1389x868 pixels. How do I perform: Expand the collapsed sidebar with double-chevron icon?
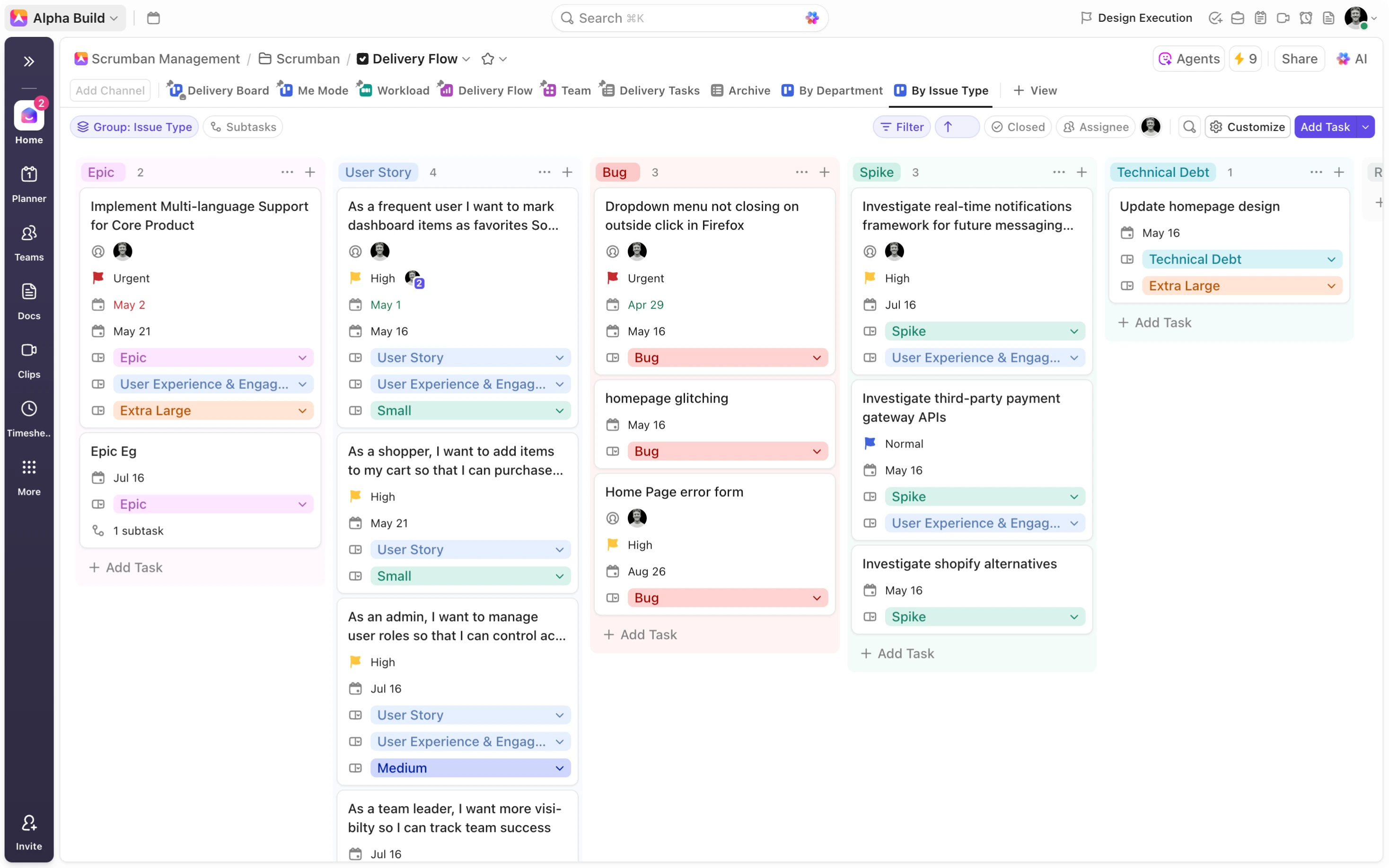pyautogui.click(x=29, y=61)
